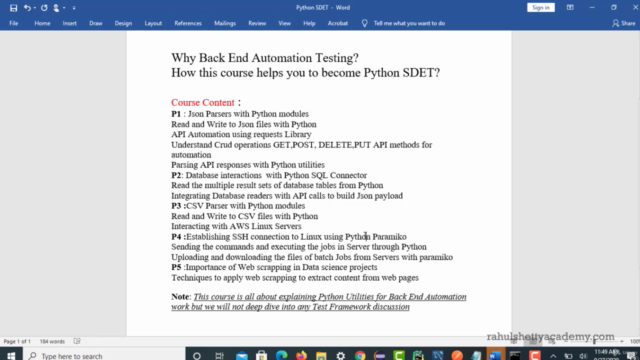
Task: Open the Layout tab
Action: pyautogui.click(x=153, y=23)
